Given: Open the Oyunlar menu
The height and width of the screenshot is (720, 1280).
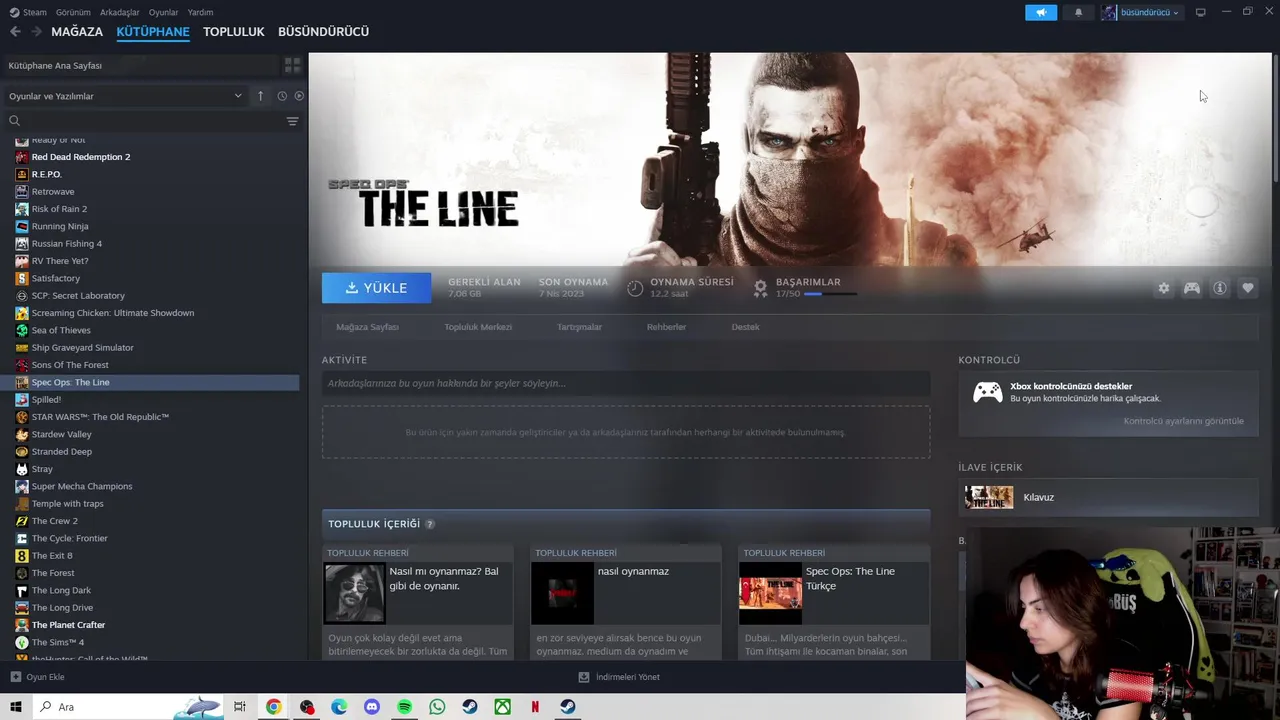Looking at the screenshot, I should click(x=163, y=12).
